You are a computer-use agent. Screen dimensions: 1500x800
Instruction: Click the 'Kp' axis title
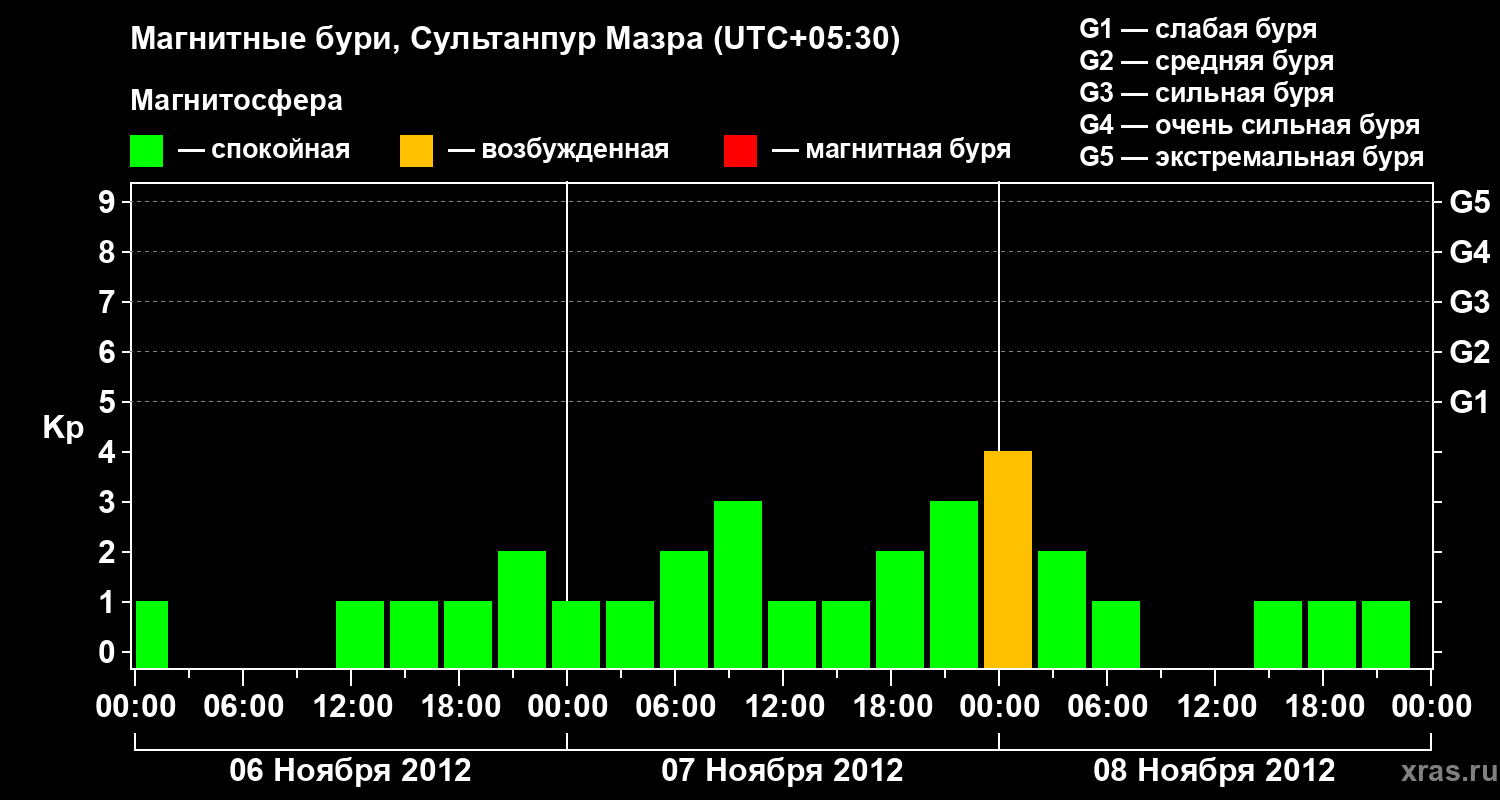pos(63,428)
